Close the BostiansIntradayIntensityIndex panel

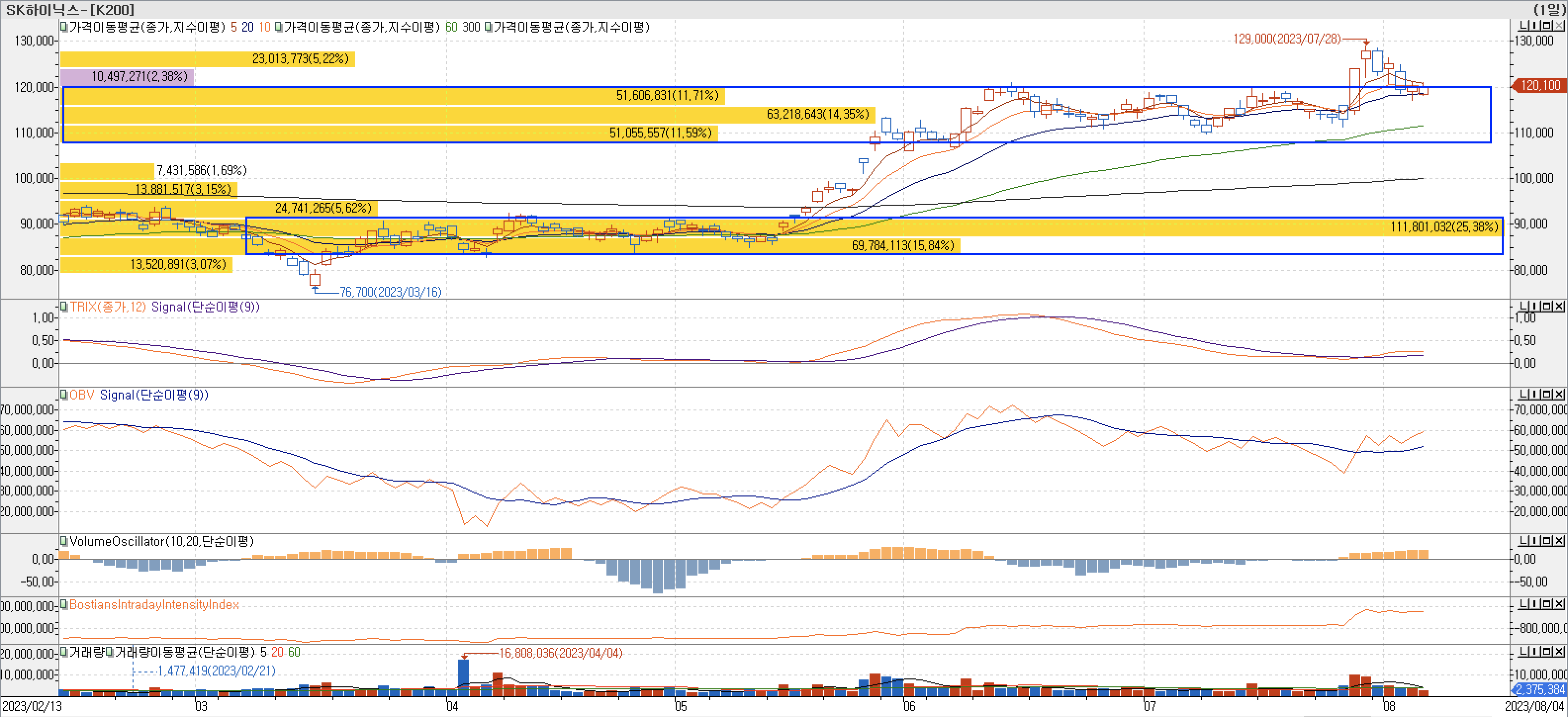(x=1558, y=604)
